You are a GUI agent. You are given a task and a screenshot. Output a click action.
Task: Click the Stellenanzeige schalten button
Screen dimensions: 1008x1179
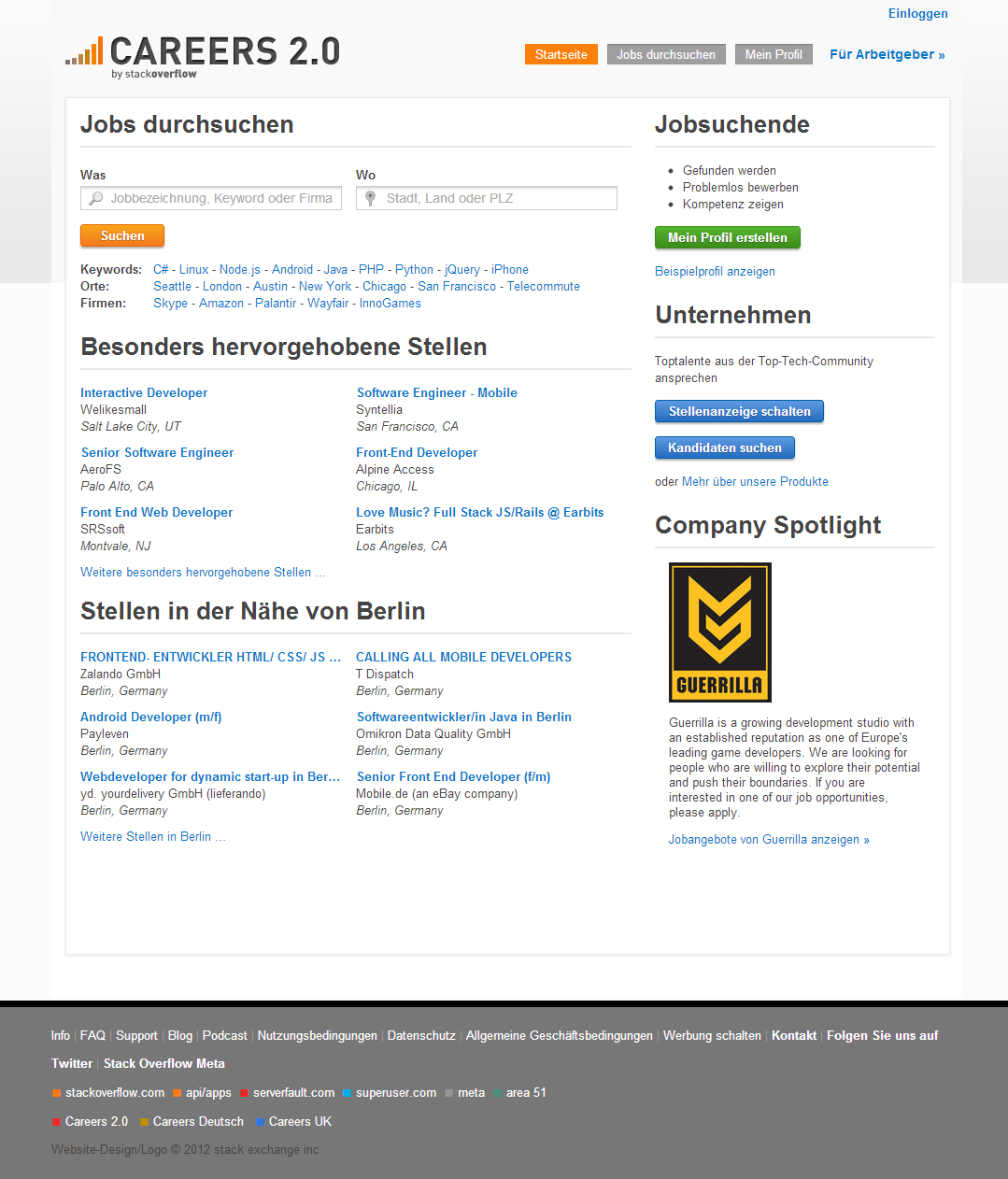740,411
